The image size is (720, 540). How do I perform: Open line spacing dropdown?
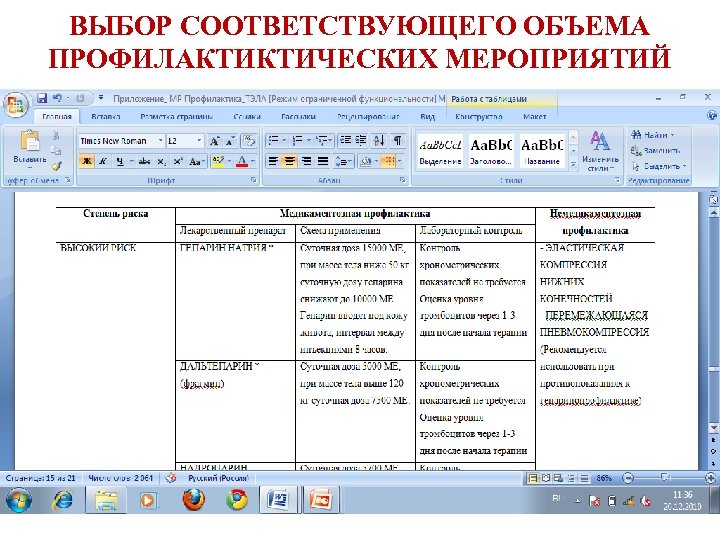coord(343,161)
